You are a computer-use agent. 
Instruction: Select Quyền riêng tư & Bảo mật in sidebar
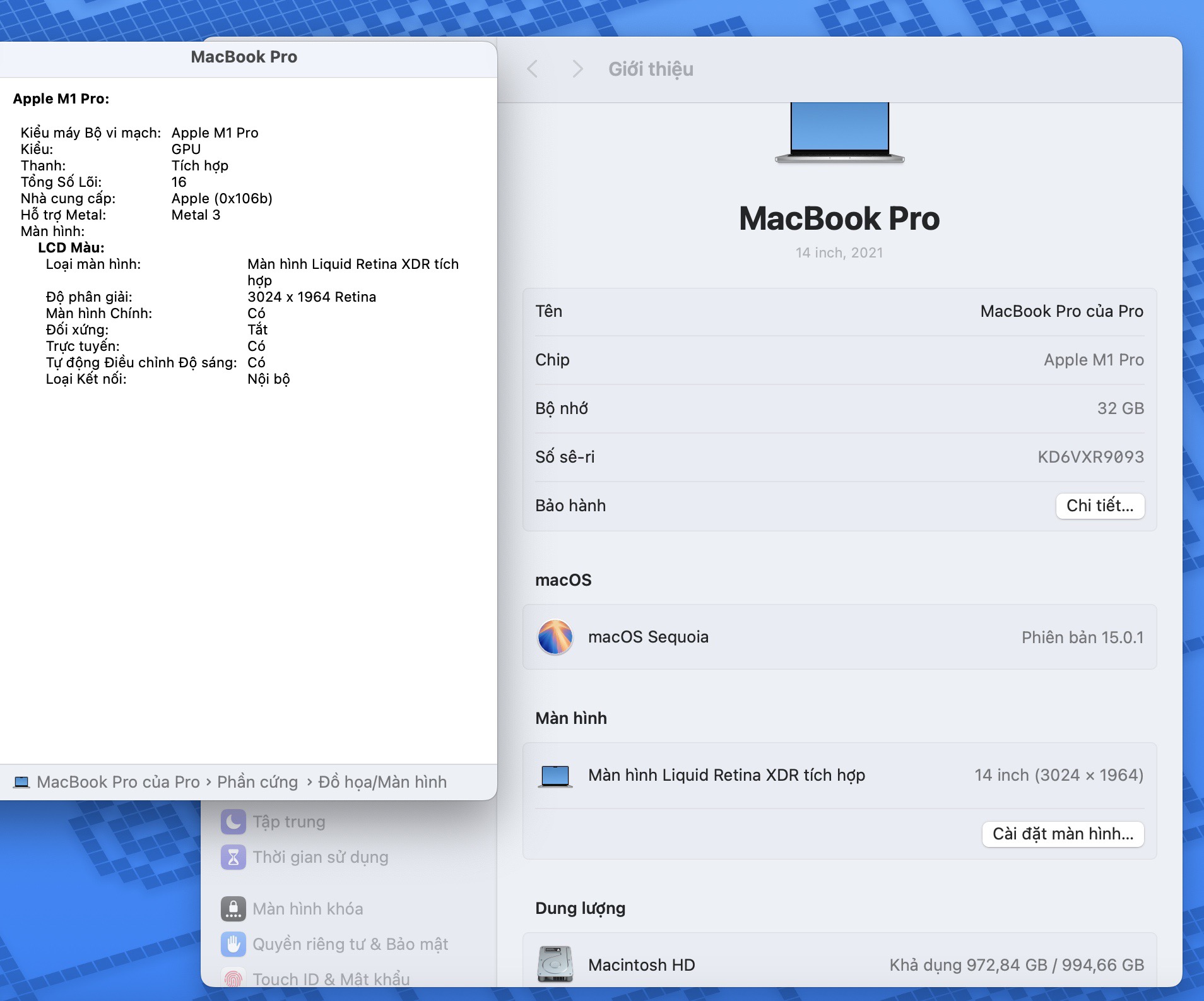click(350, 944)
